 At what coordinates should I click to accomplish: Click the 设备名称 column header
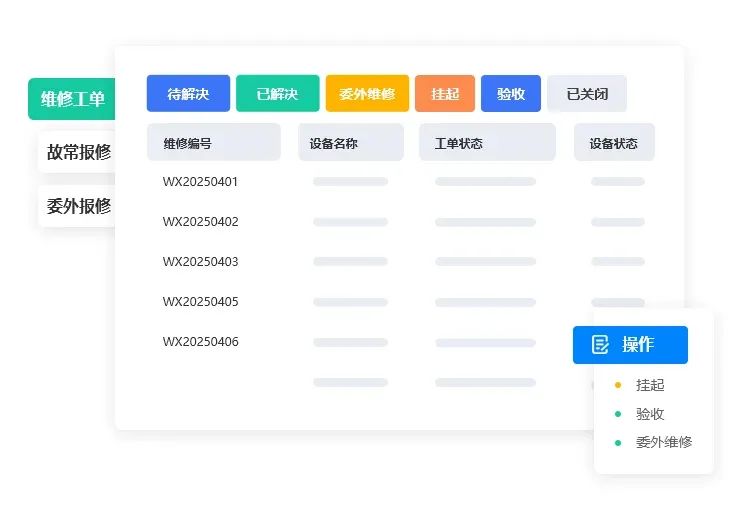(x=351, y=143)
